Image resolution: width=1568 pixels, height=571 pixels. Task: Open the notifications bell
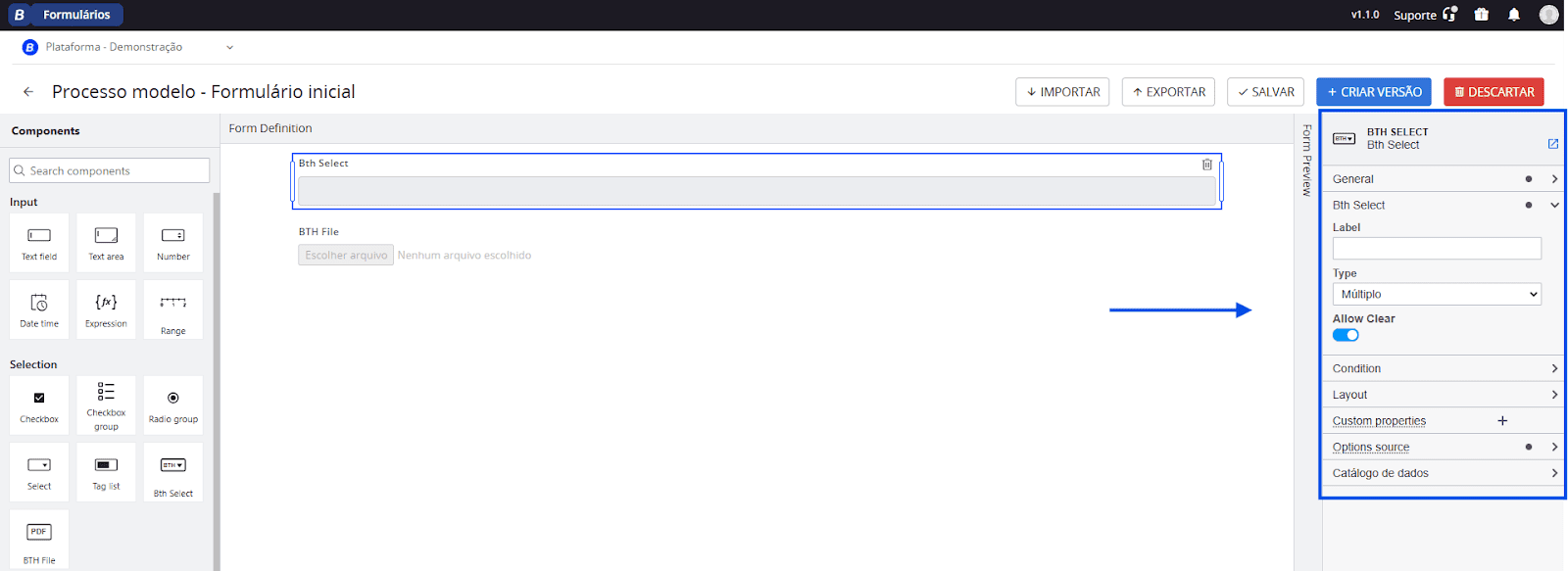pos(1514,15)
